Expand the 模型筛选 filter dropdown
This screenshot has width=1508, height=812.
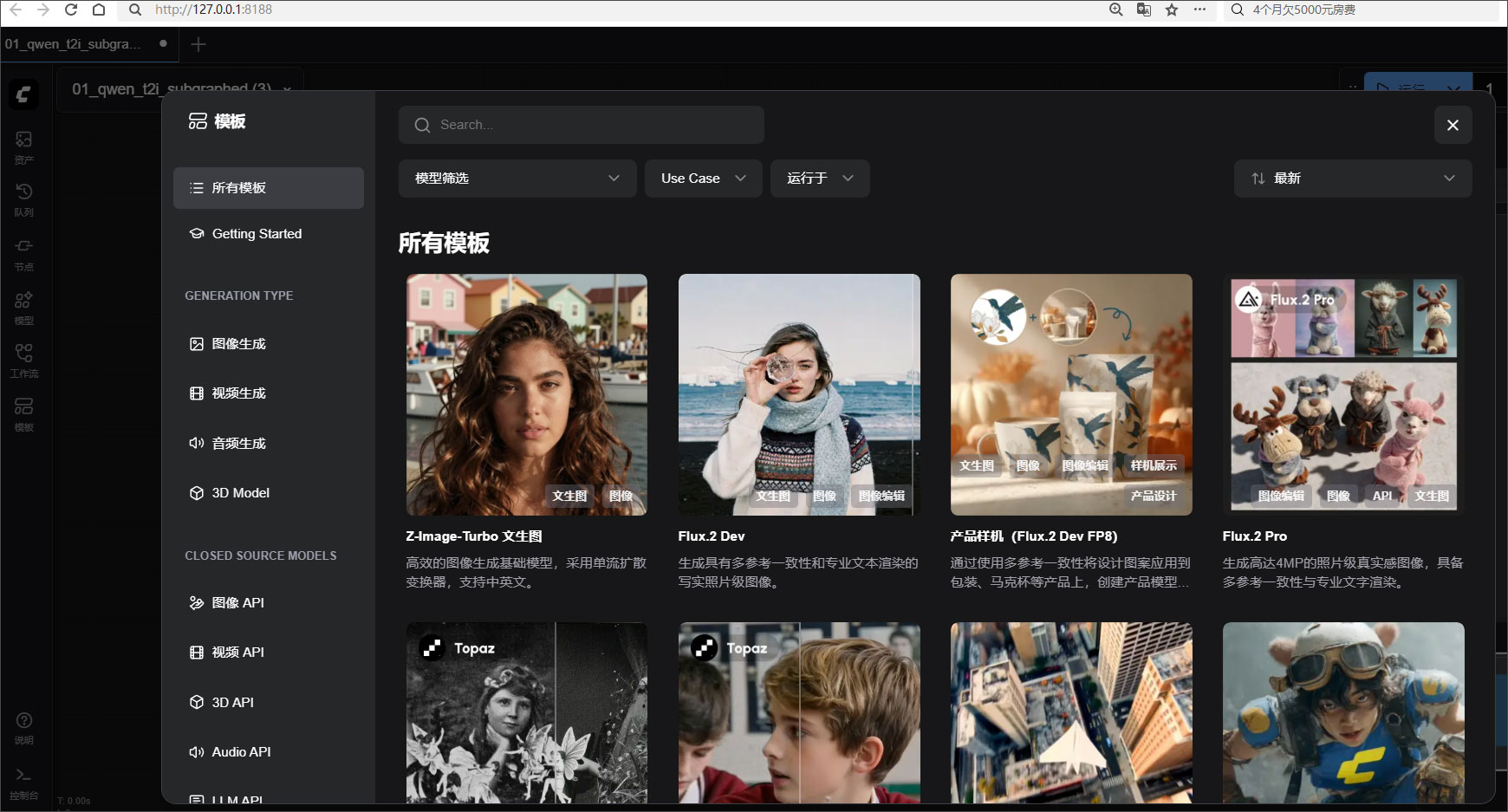[517, 178]
